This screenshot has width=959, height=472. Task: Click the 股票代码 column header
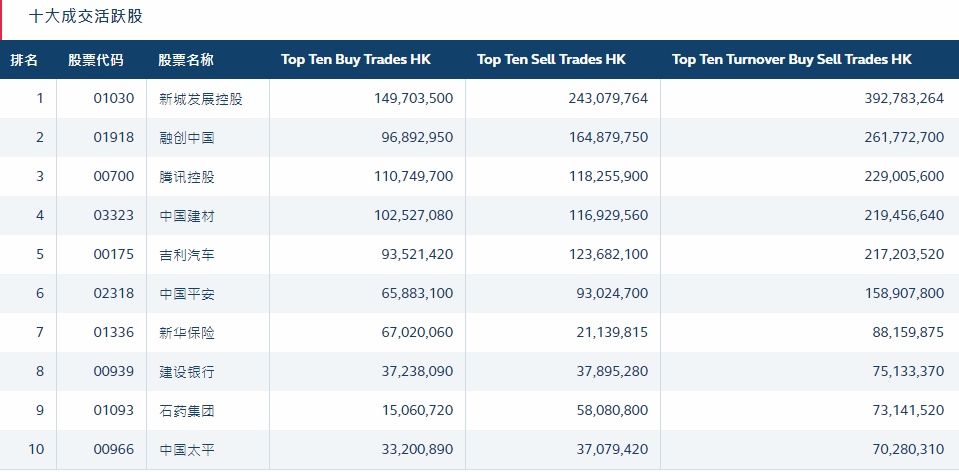pos(96,60)
